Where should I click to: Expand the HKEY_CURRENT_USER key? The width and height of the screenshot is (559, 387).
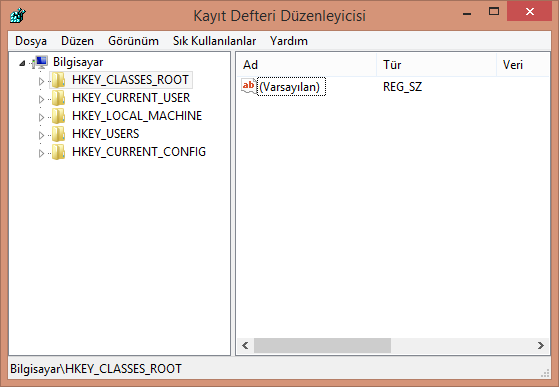(x=41, y=99)
